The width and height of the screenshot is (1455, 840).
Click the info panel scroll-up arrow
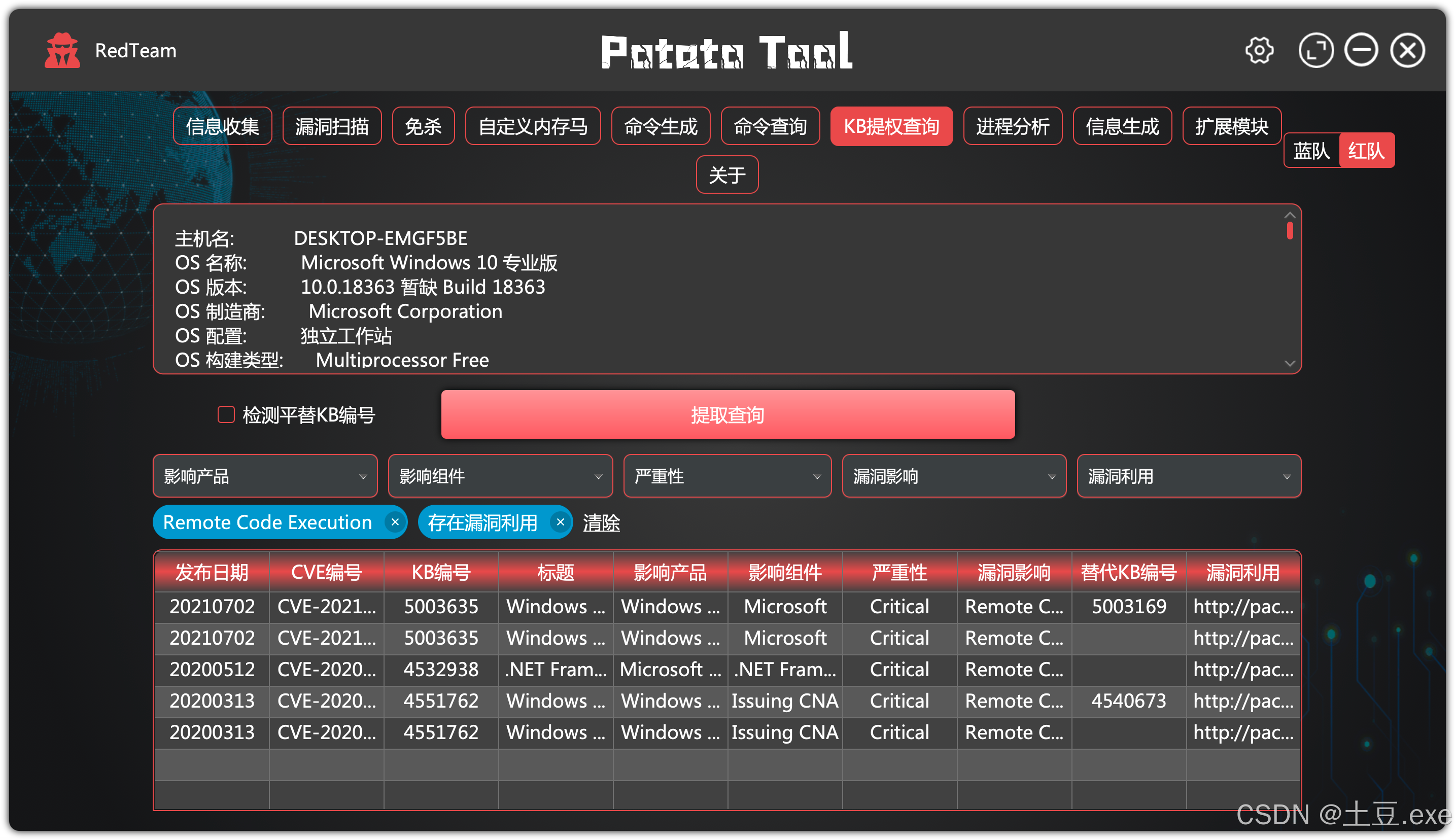pyautogui.click(x=1290, y=215)
